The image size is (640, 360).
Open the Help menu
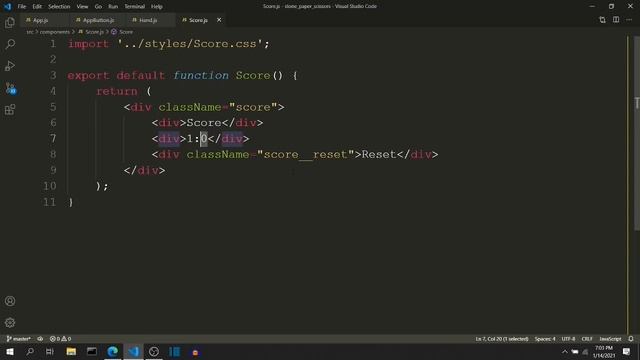coord(157,7)
